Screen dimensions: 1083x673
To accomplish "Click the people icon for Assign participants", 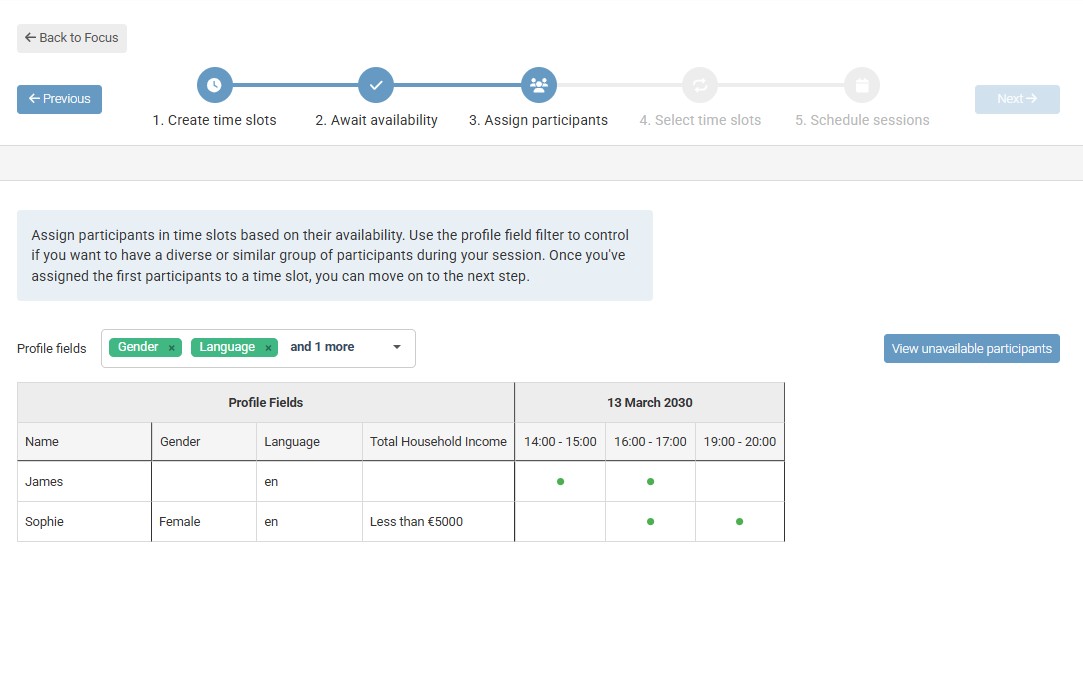I will pos(538,85).
